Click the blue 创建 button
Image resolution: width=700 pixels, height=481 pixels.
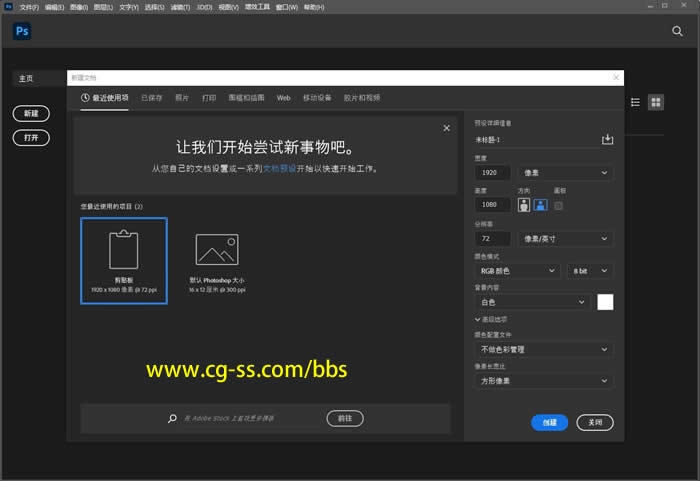pyautogui.click(x=549, y=422)
